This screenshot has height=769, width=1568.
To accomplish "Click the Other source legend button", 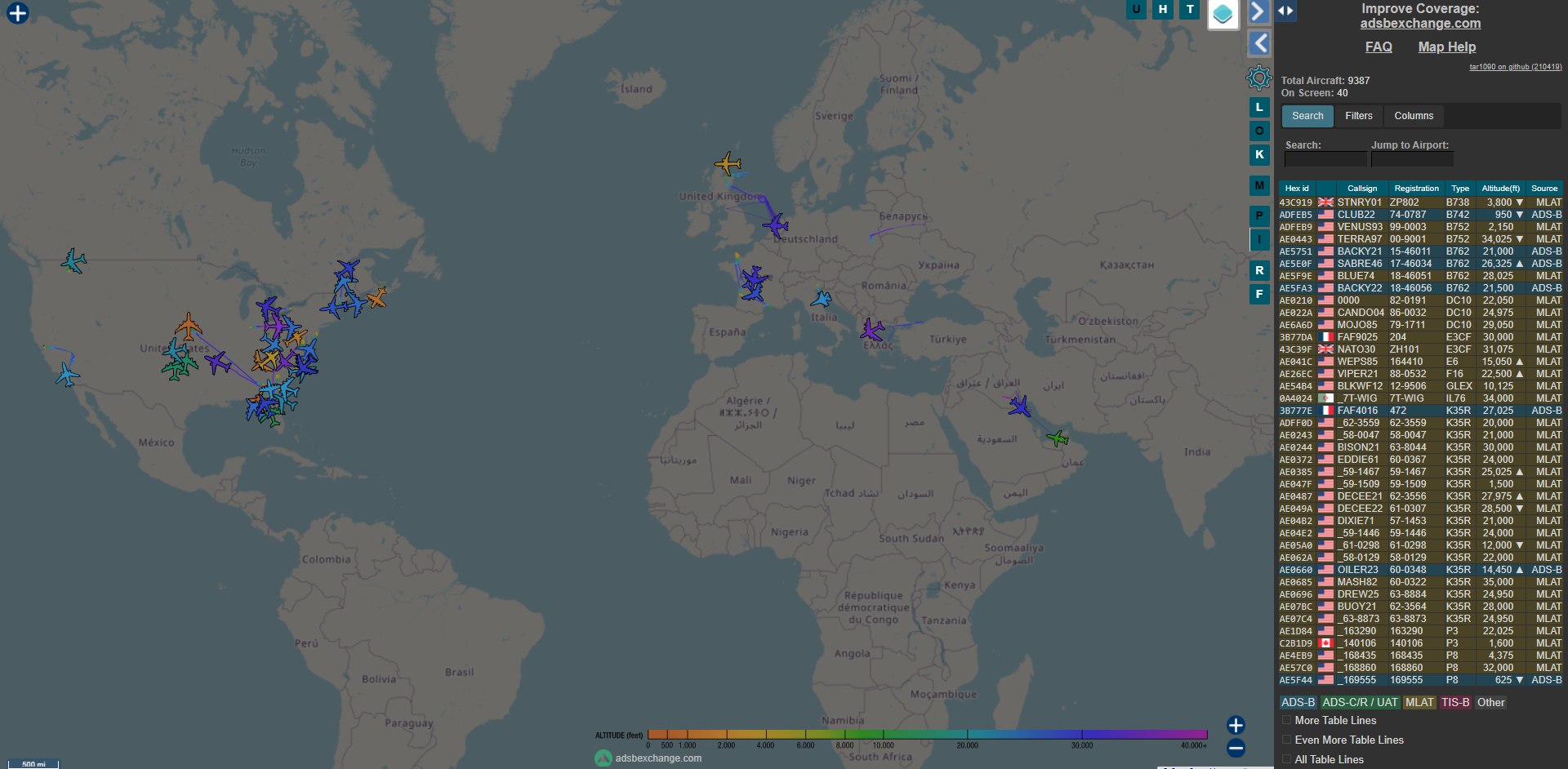I will (1490, 702).
